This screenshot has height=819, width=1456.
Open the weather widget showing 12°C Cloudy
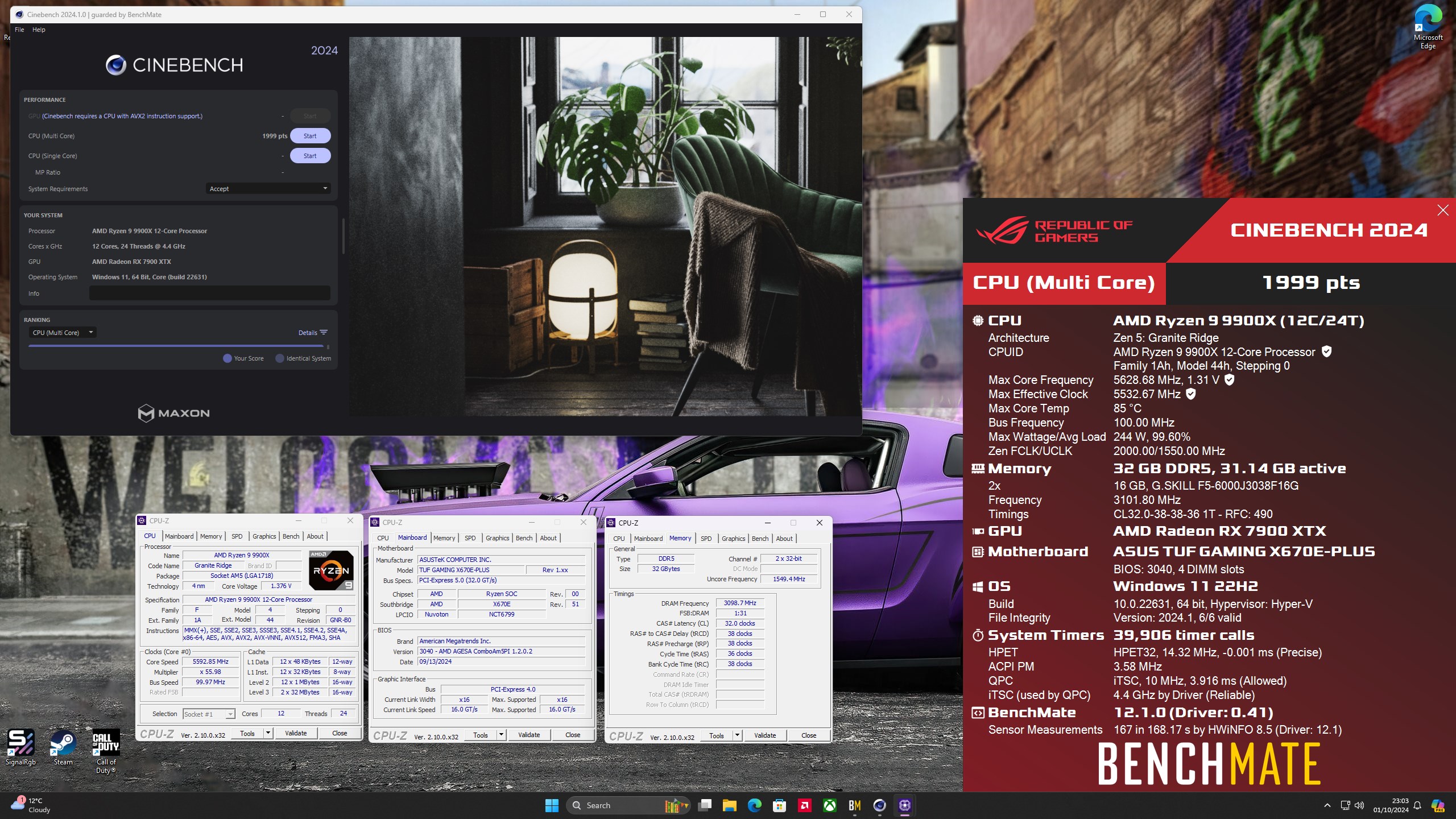(x=31, y=805)
